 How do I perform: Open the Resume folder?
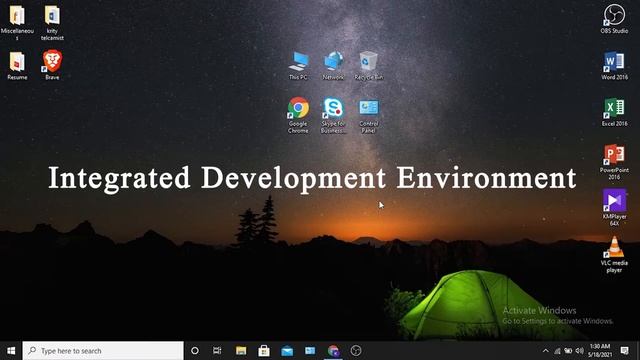pyautogui.click(x=17, y=65)
